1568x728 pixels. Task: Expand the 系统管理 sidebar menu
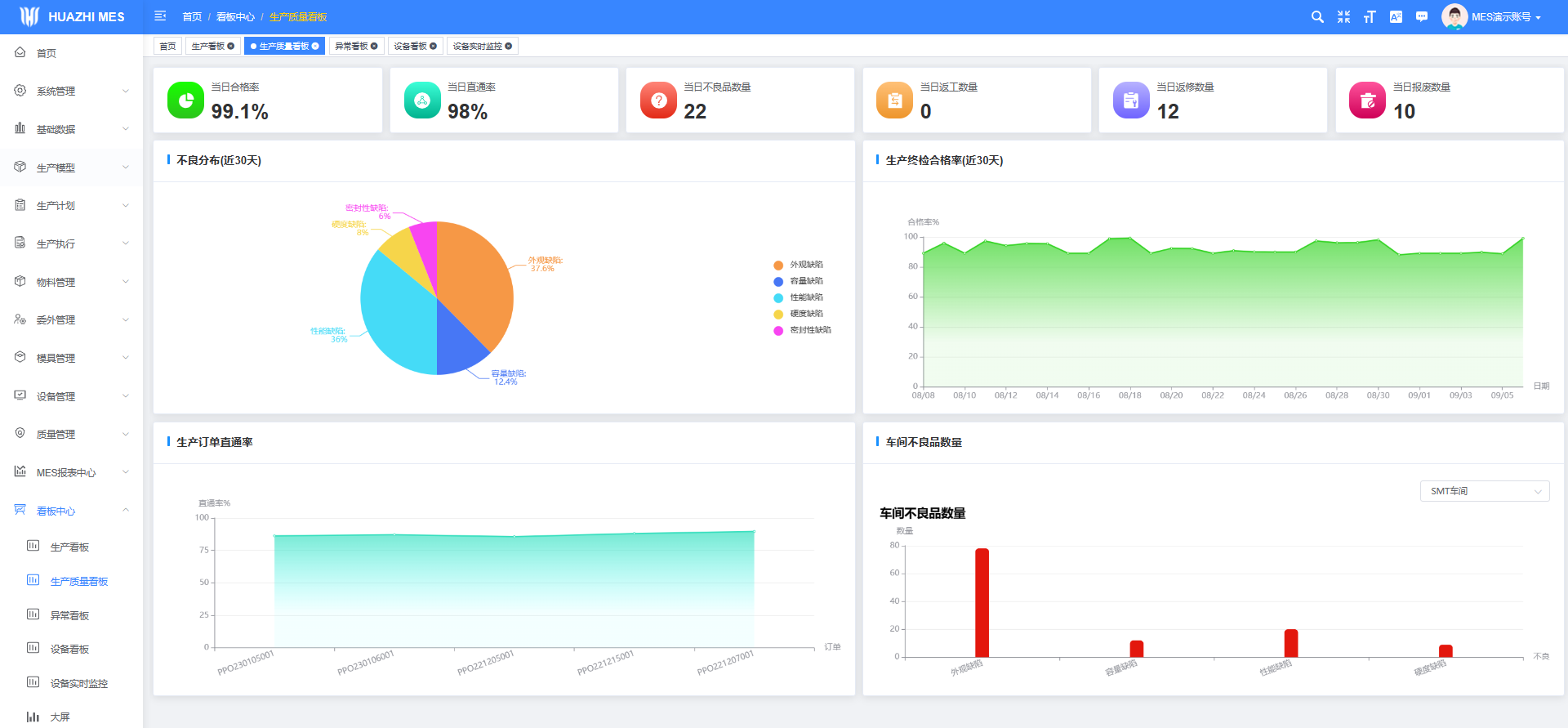[72, 91]
